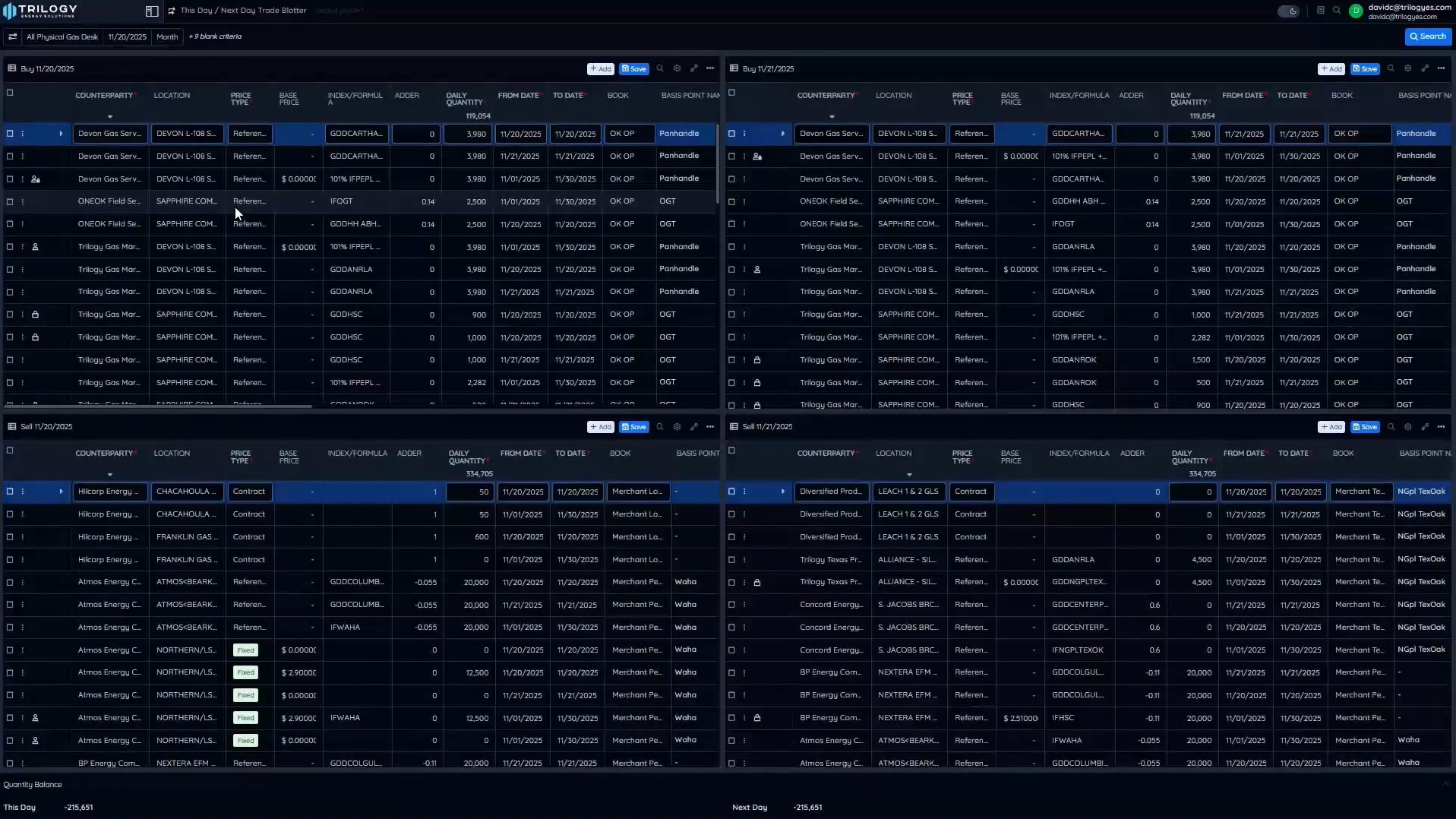The height and width of the screenshot is (819, 1456).
Task: Click the split layout icon in the top bar
Action: tap(151, 11)
